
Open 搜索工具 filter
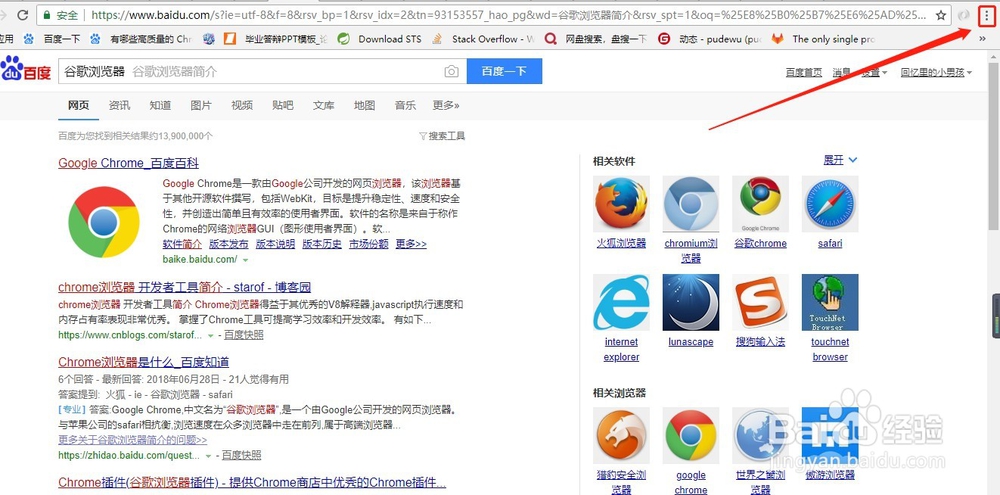click(442, 136)
